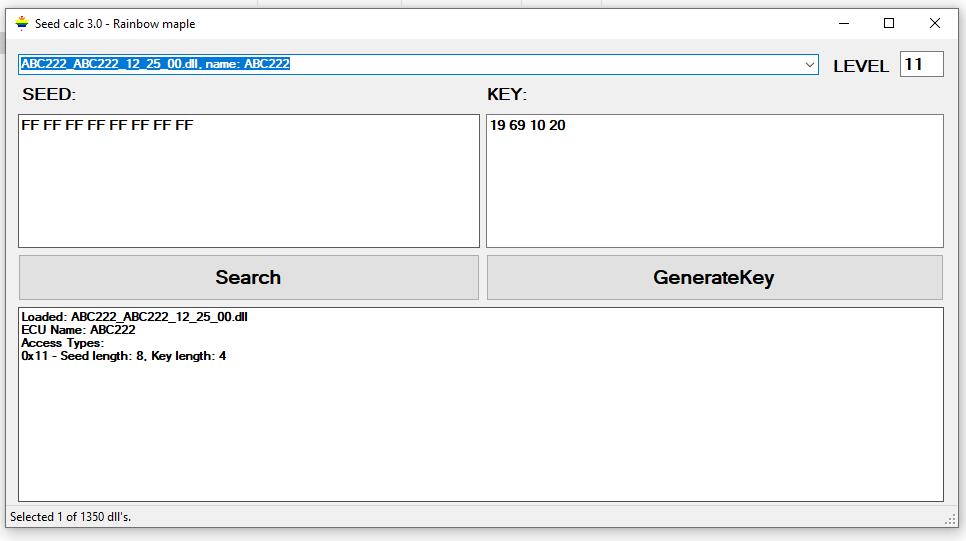Click the LEVEL label
966x541 pixels.
[x=860, y=66]
